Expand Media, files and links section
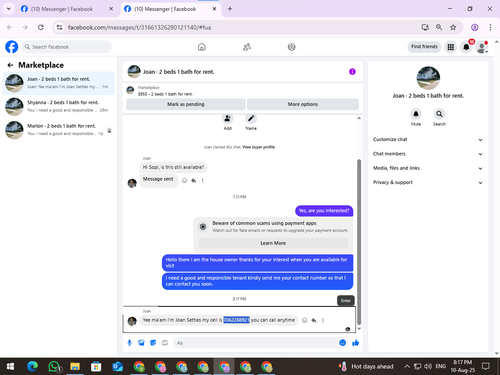This screenshot has height=375, width=500. click(x=428, y=168)
